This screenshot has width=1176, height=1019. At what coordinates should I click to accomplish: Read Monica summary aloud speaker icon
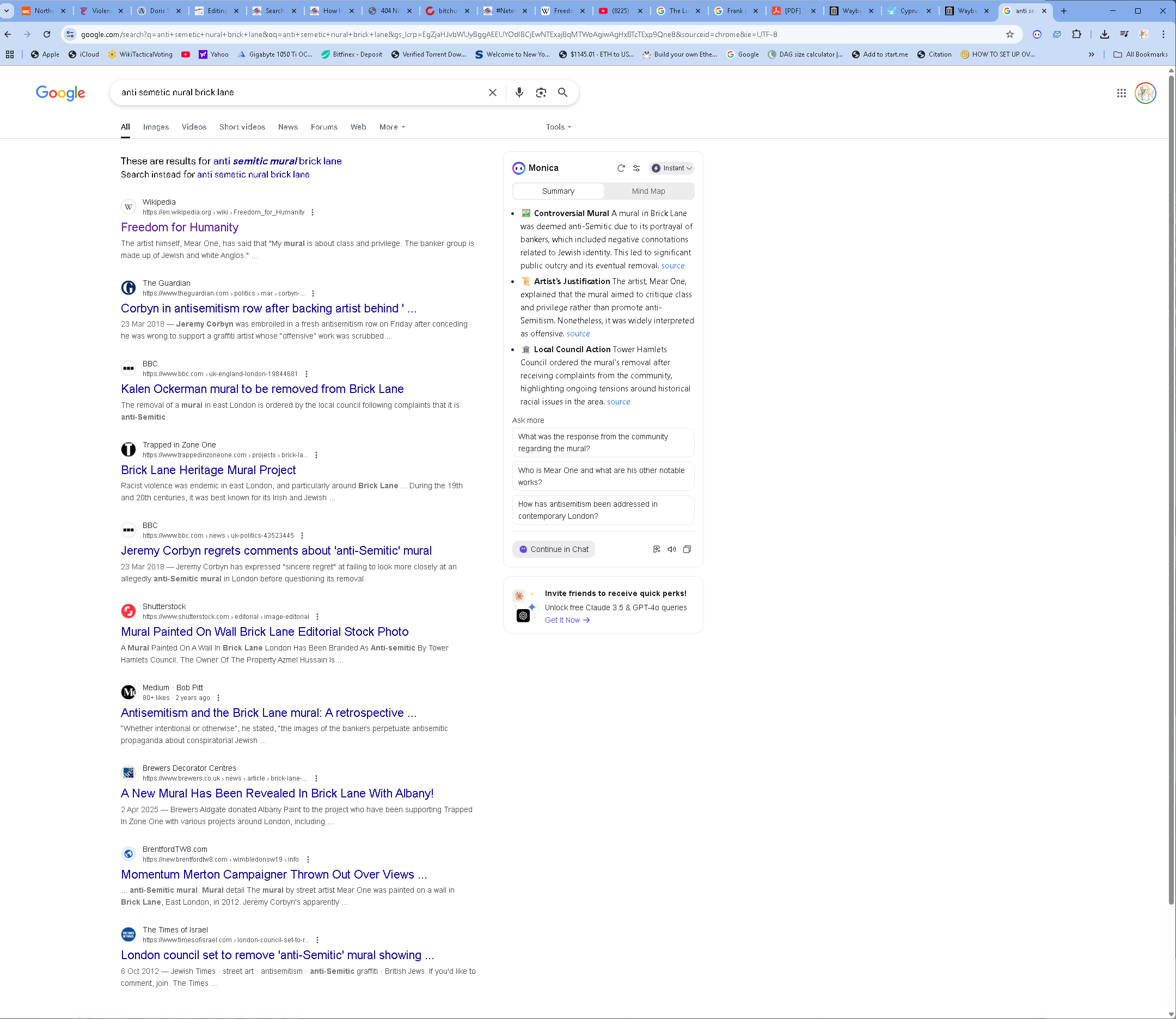click(x=672, y=549)
